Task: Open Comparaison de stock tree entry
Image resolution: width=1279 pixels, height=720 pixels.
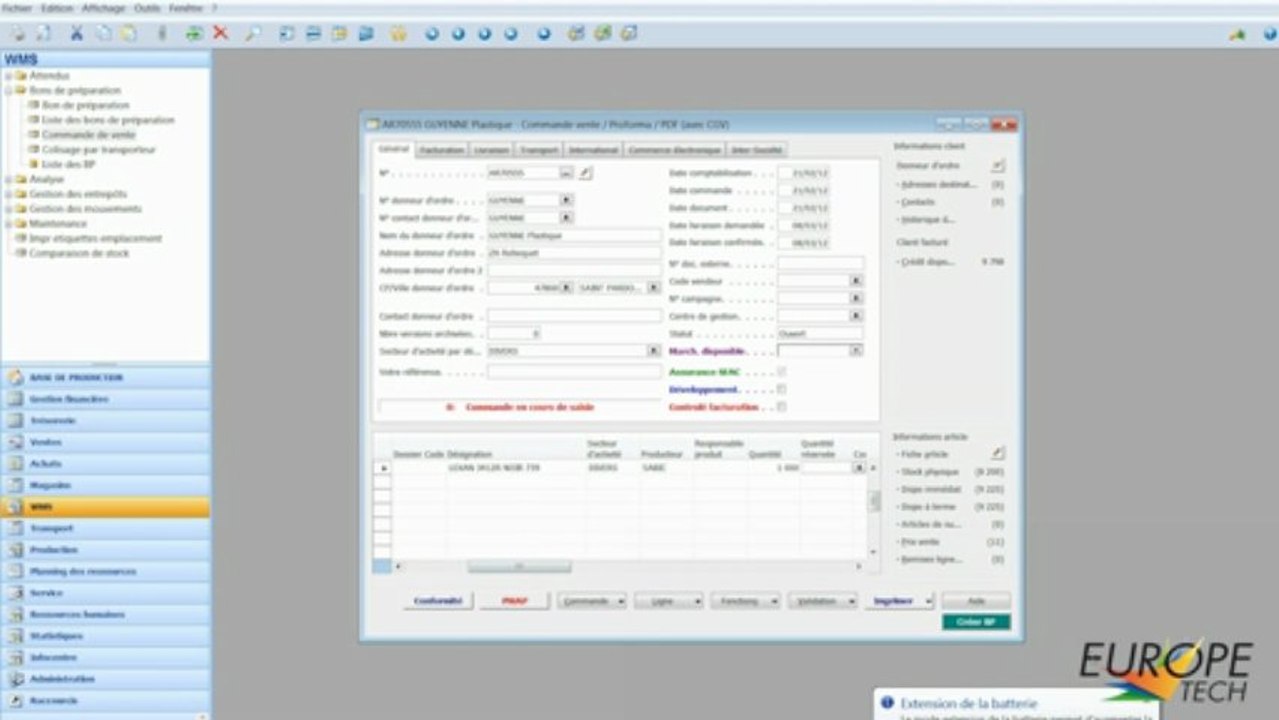Action: 79,253
